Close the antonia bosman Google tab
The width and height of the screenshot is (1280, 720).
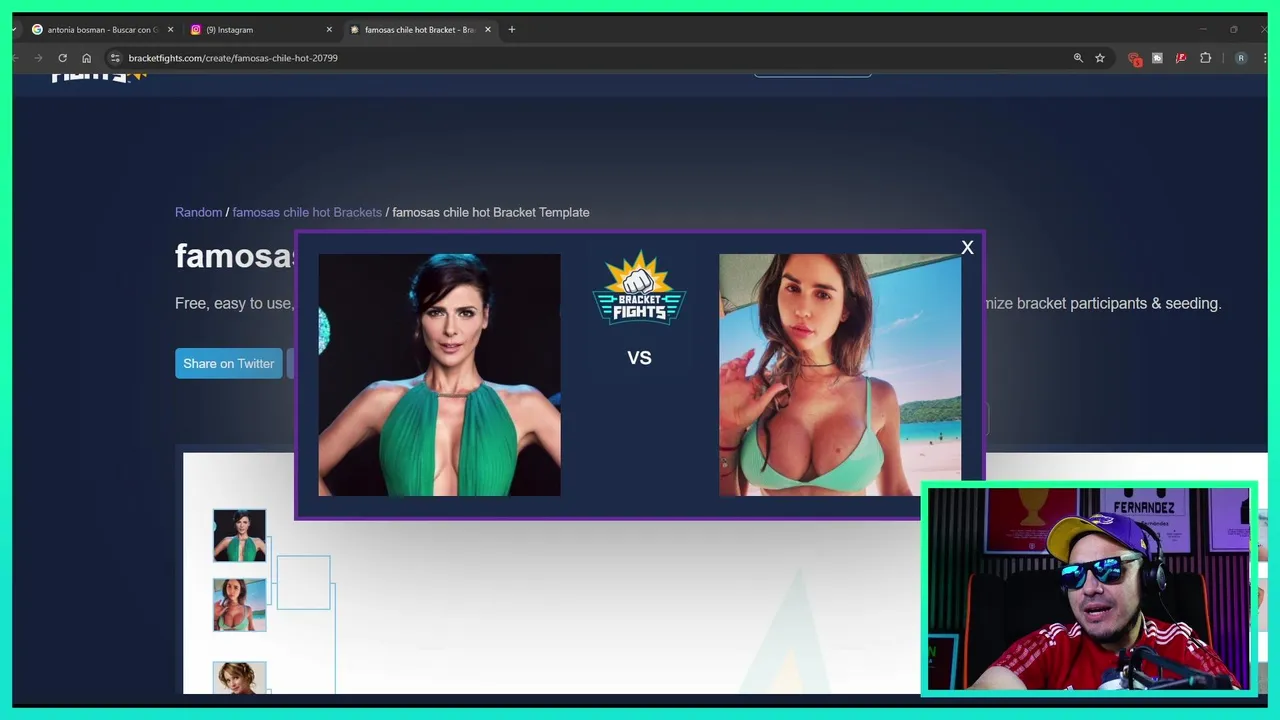point(170,30)
